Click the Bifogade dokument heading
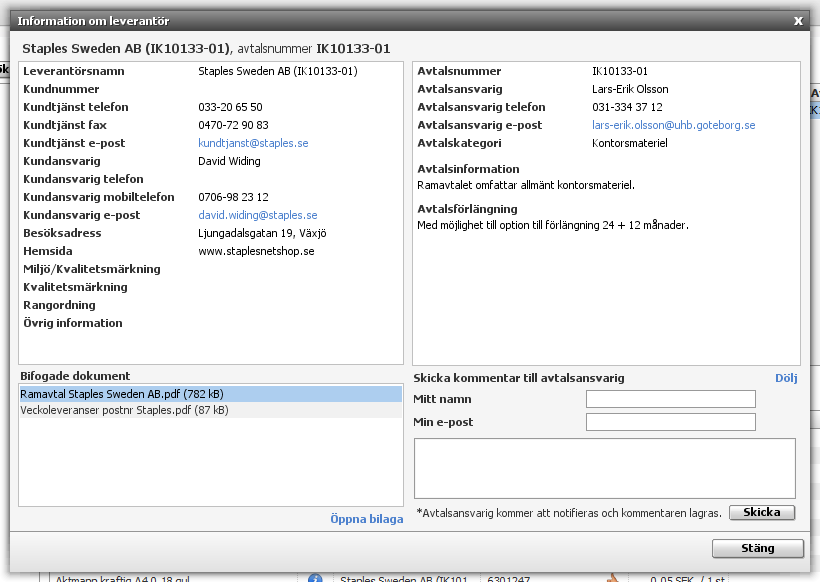The height and width of the screenshot is (582, 820). (x=75, y=376)
